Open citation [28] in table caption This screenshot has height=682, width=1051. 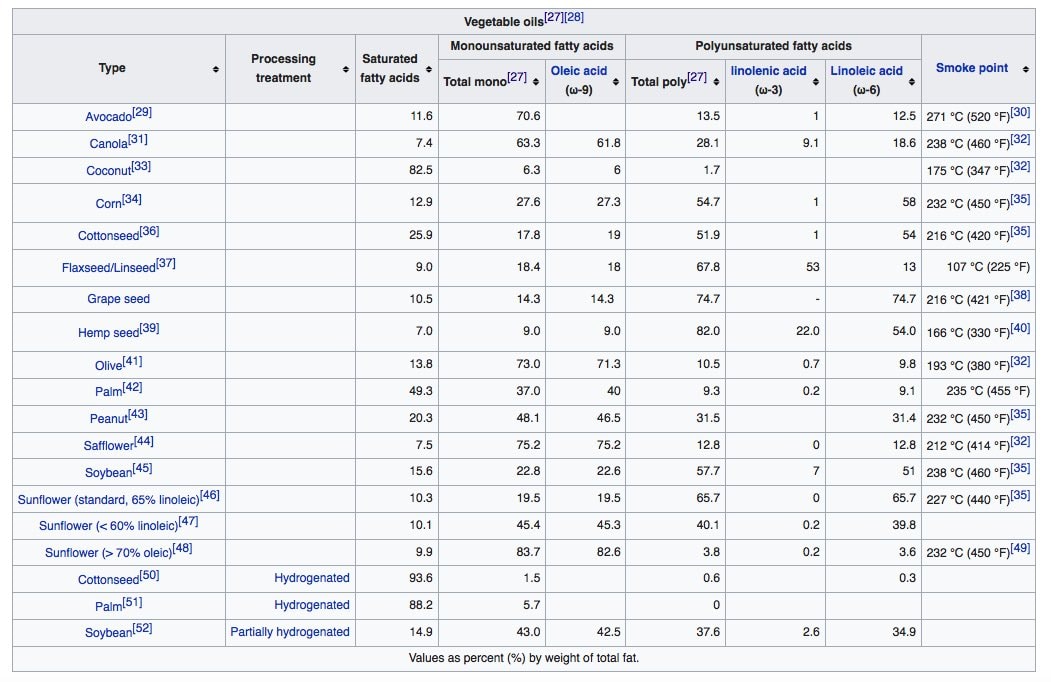coord(574,17)
